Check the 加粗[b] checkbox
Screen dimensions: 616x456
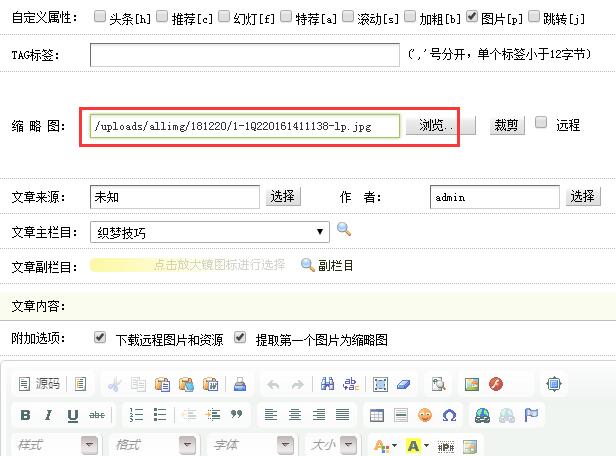(410, 16)
